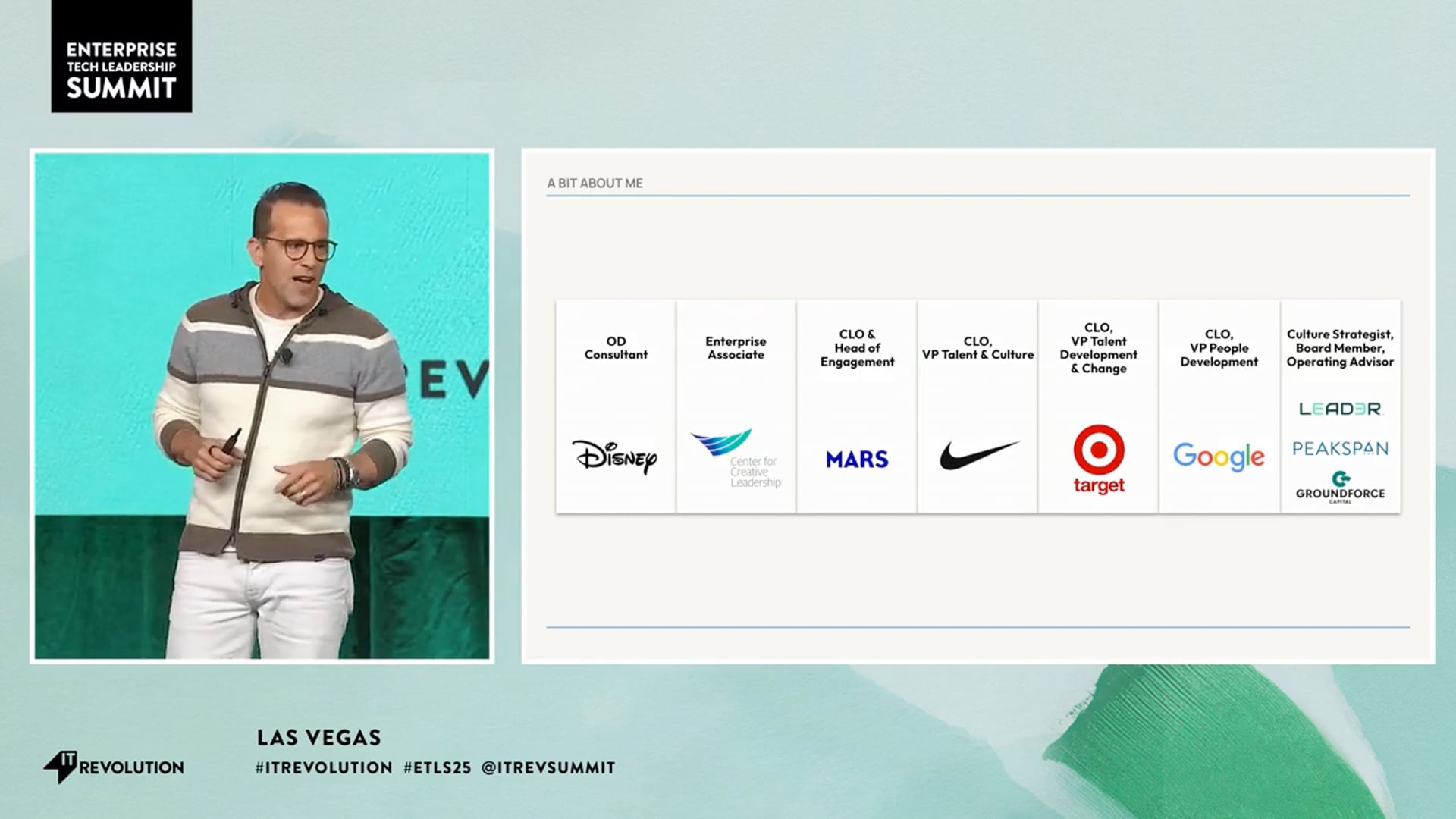Select the MARS logo

[857, 460]
